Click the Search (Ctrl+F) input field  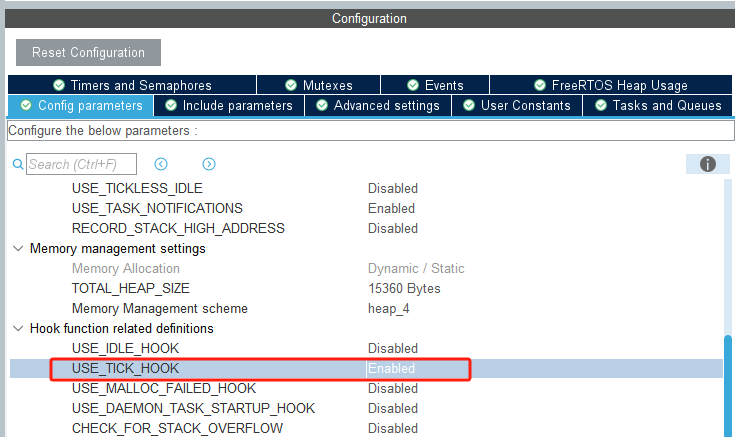click(x=81, y=164)
